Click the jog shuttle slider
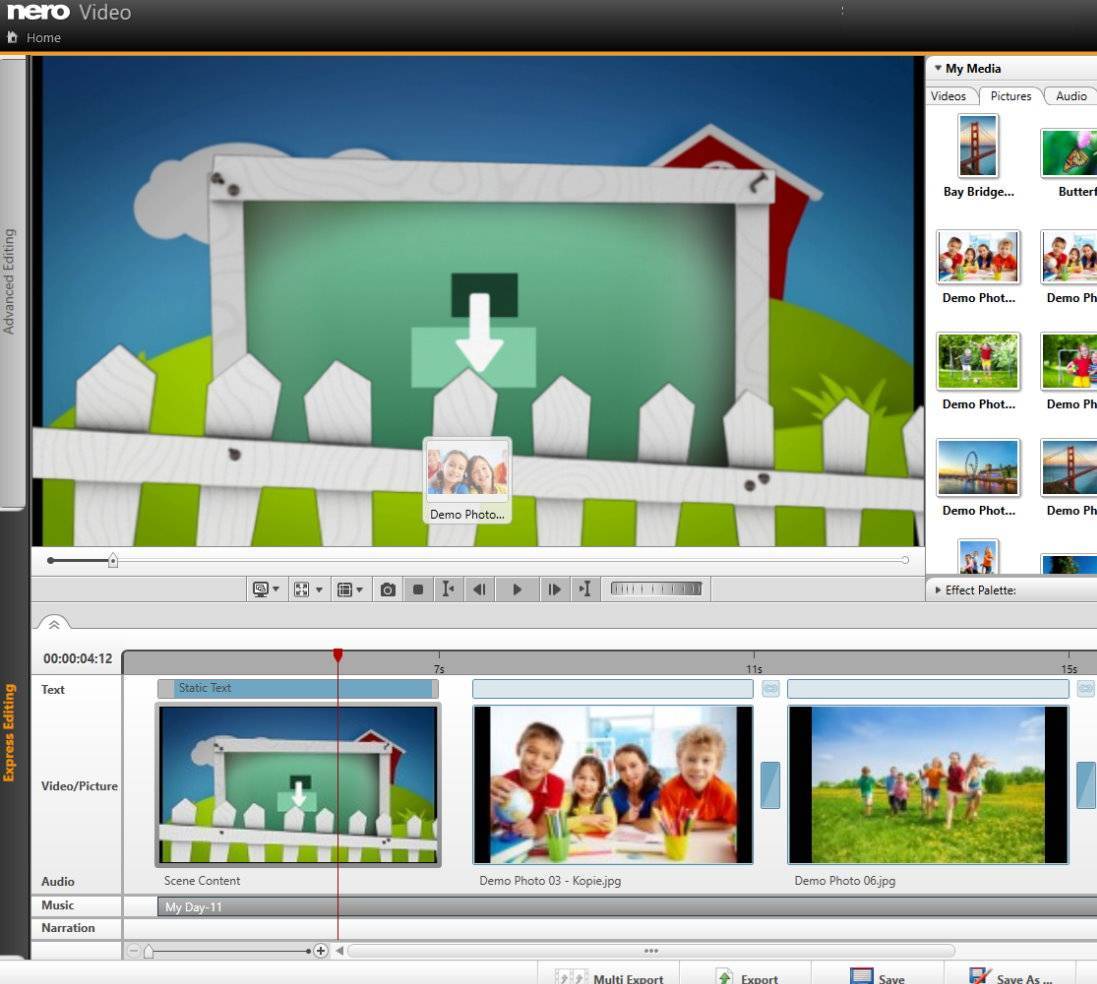This screenshot has width=1097, height=984. point(656,589)
